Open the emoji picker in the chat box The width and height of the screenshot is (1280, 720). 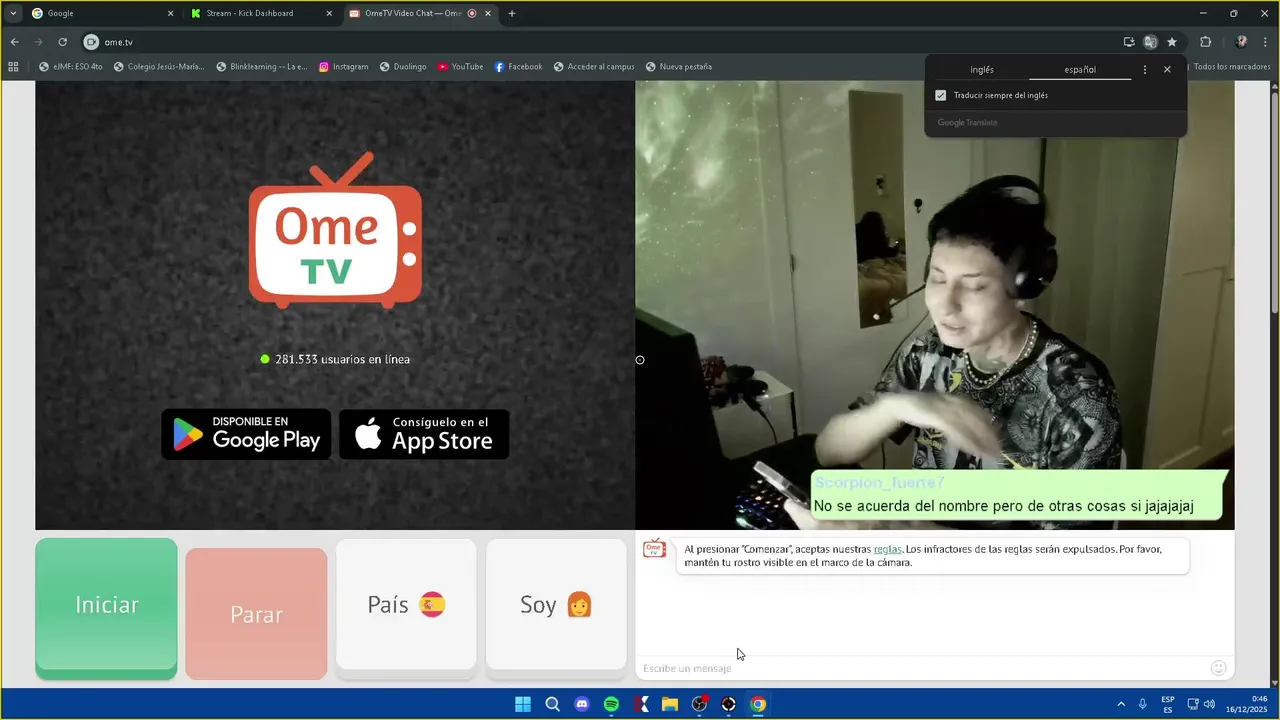pos(1218,668)
